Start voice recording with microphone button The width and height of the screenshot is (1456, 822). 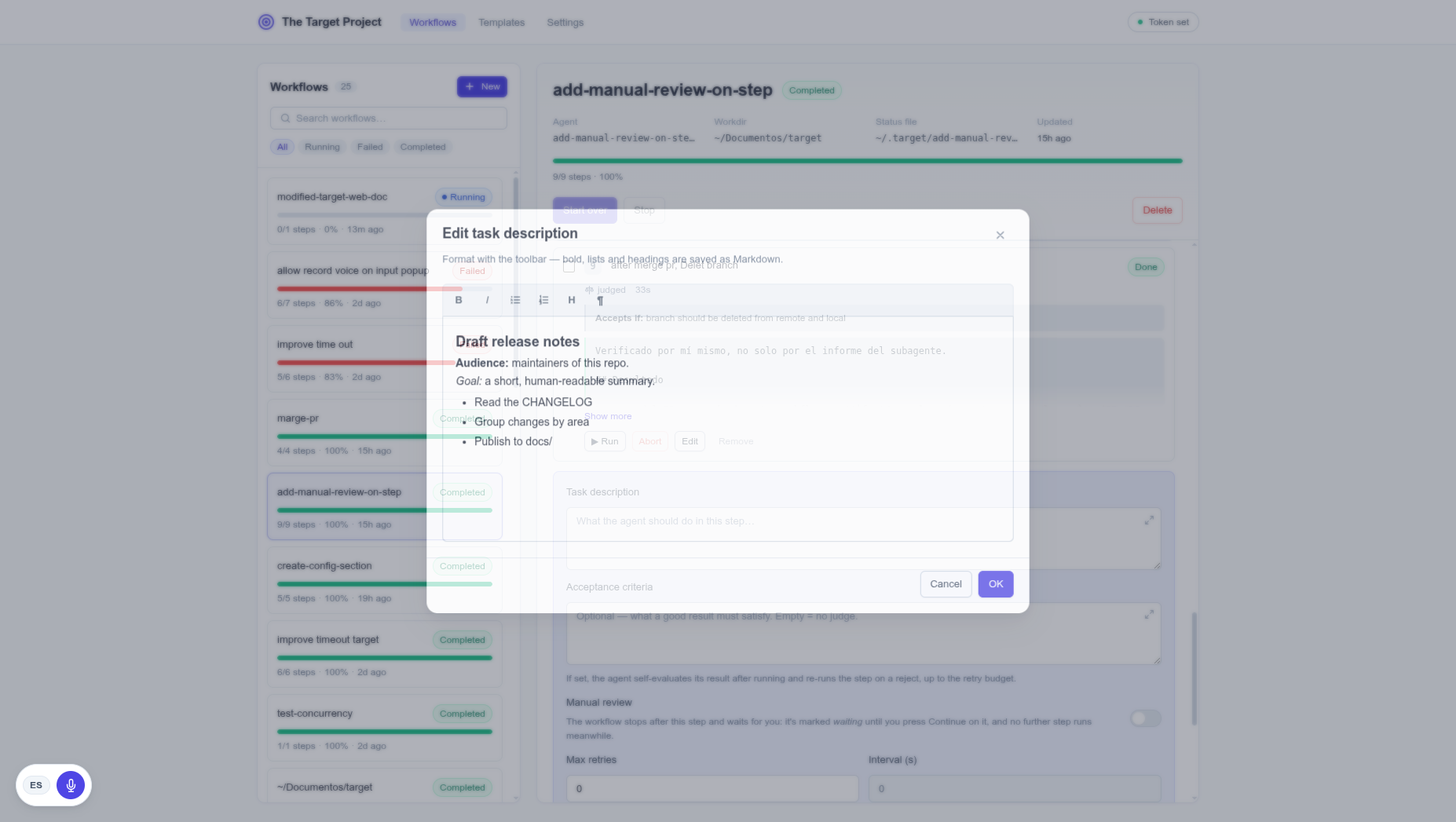click(x=71, y=785)
